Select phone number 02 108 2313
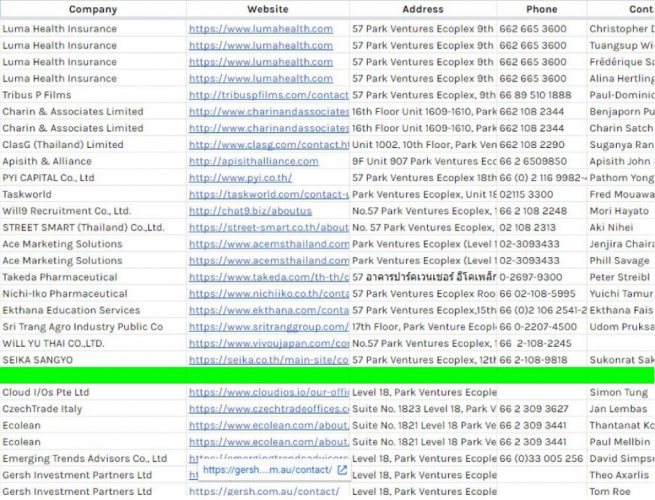This screenshot has width=655, height=500. [x=542, y=228]
